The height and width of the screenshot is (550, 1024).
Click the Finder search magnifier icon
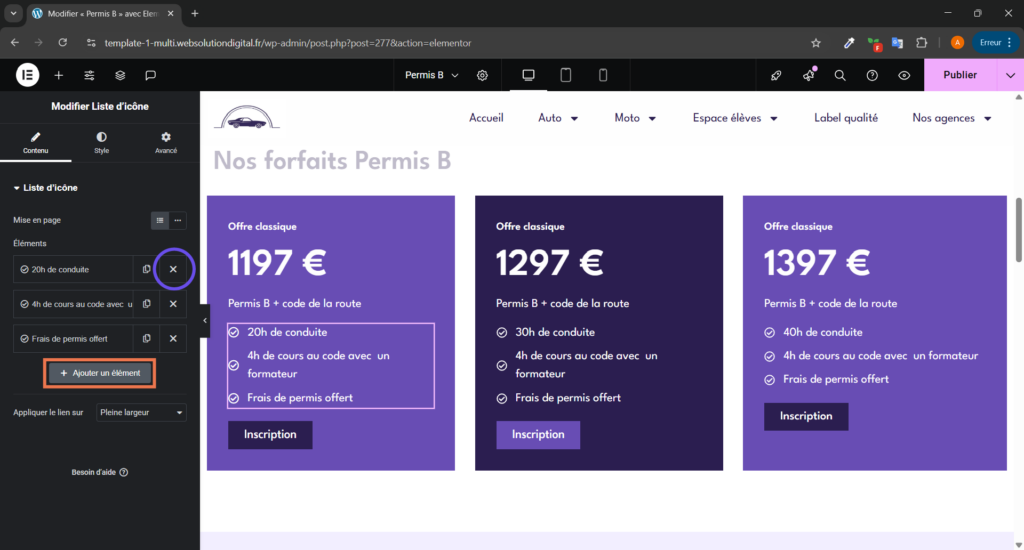(x=840, y=75)
